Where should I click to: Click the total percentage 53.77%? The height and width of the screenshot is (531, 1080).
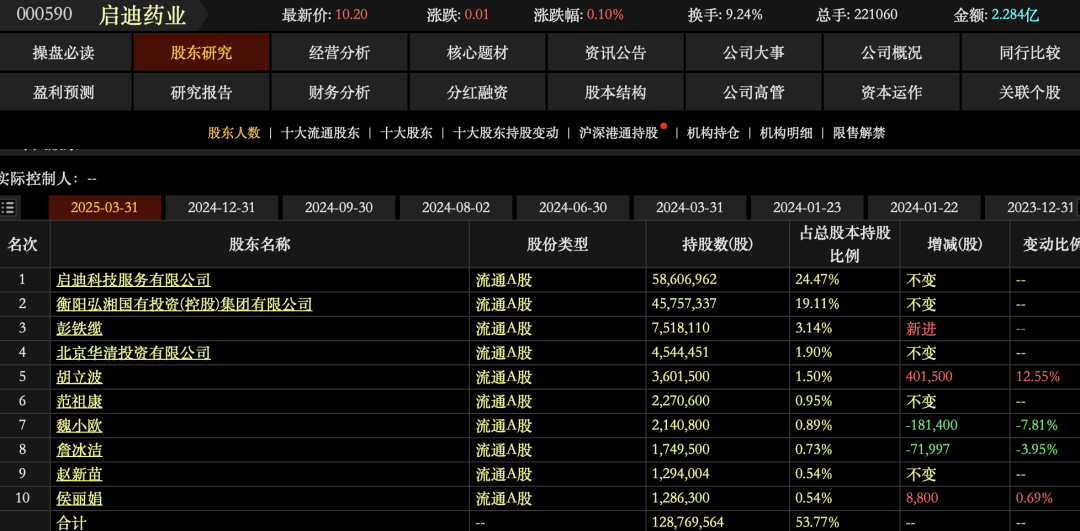point(818,523)
